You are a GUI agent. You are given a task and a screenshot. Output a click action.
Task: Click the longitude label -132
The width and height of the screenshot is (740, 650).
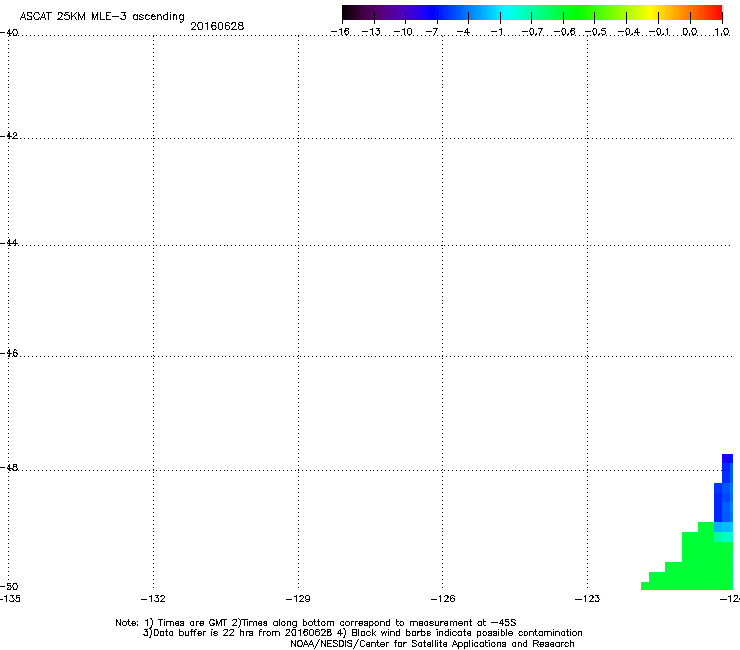coord(153,599)
